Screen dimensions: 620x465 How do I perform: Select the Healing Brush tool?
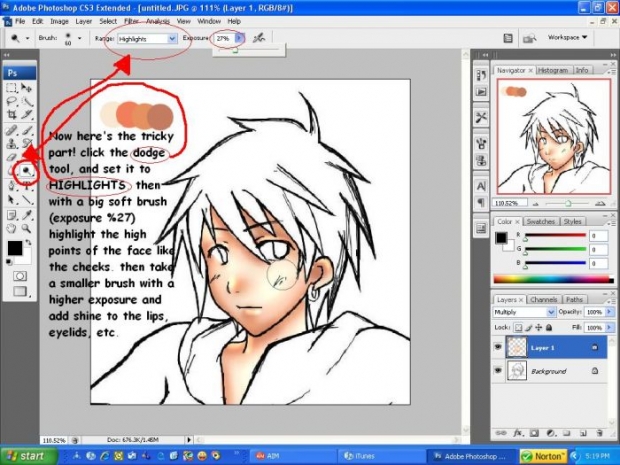click(x=12, y=130)
